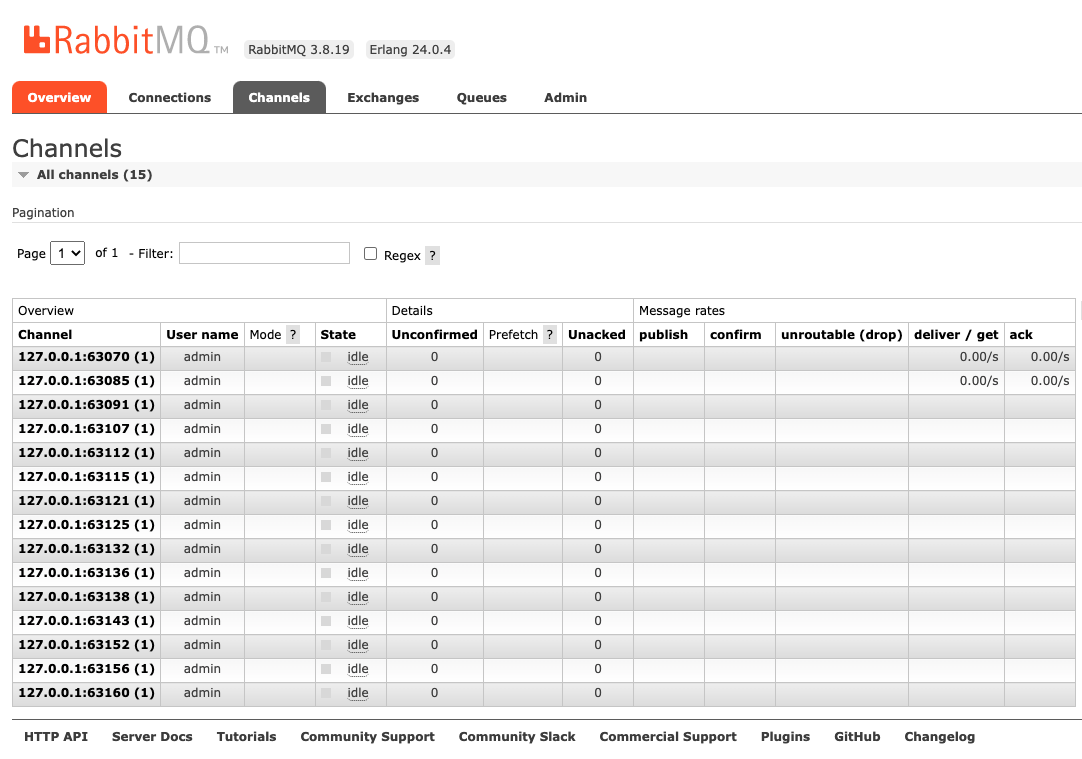The height and width of the screenshot is (759, 1082).
Task: Sort by the State column header
Action: 338,335
